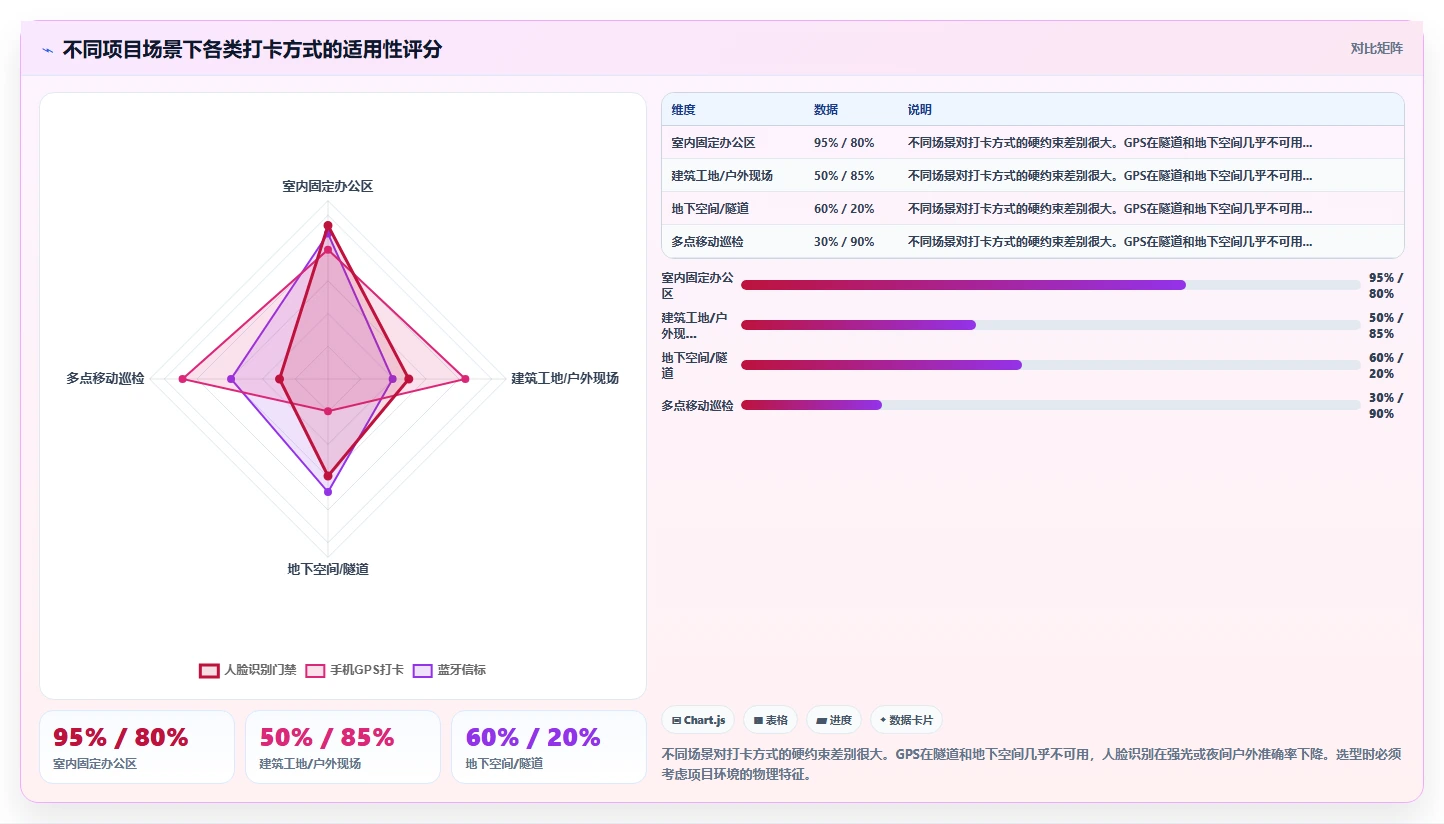Open the 60% / 20% 地下空间/隧道 data card
The image size is (1444, 824).
(x=549, y=747)
